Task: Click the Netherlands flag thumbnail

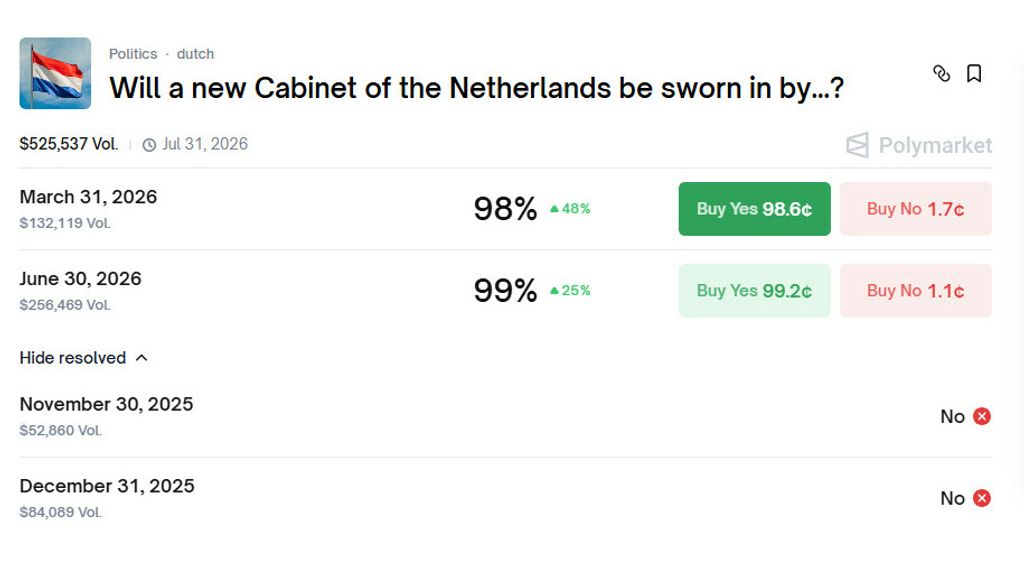Action: click(55, 73)
